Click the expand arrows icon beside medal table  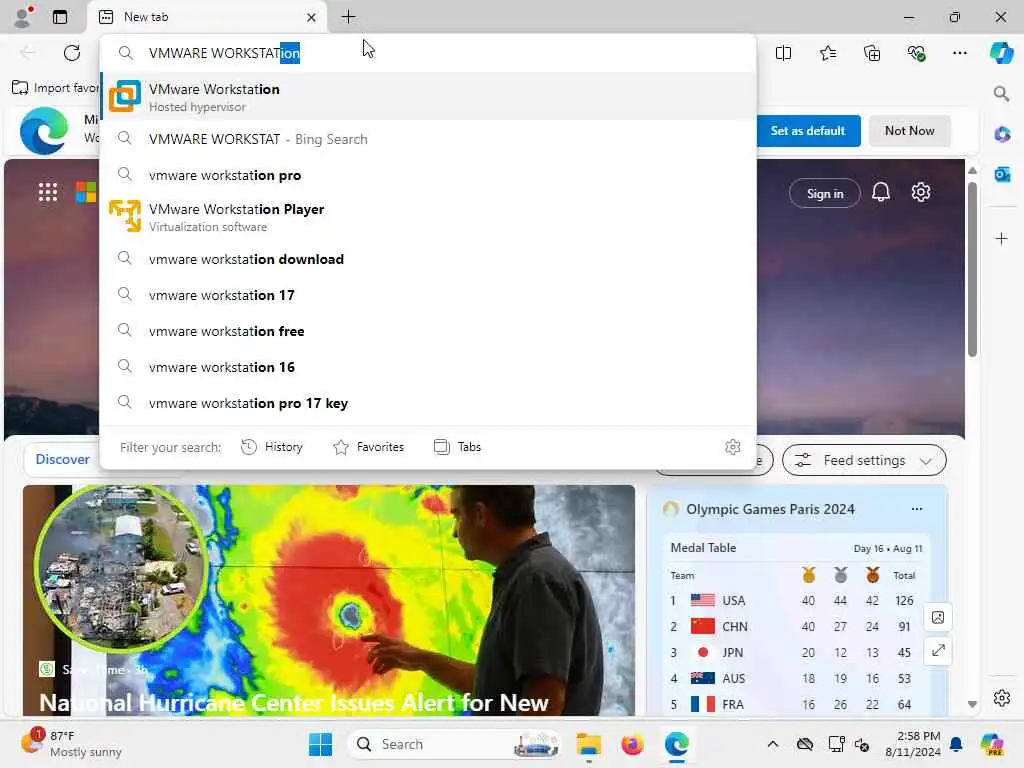[x=938, y=650]
